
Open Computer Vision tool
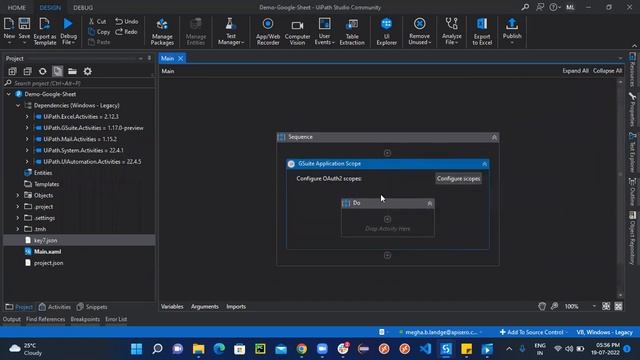(x=297, y=31)
